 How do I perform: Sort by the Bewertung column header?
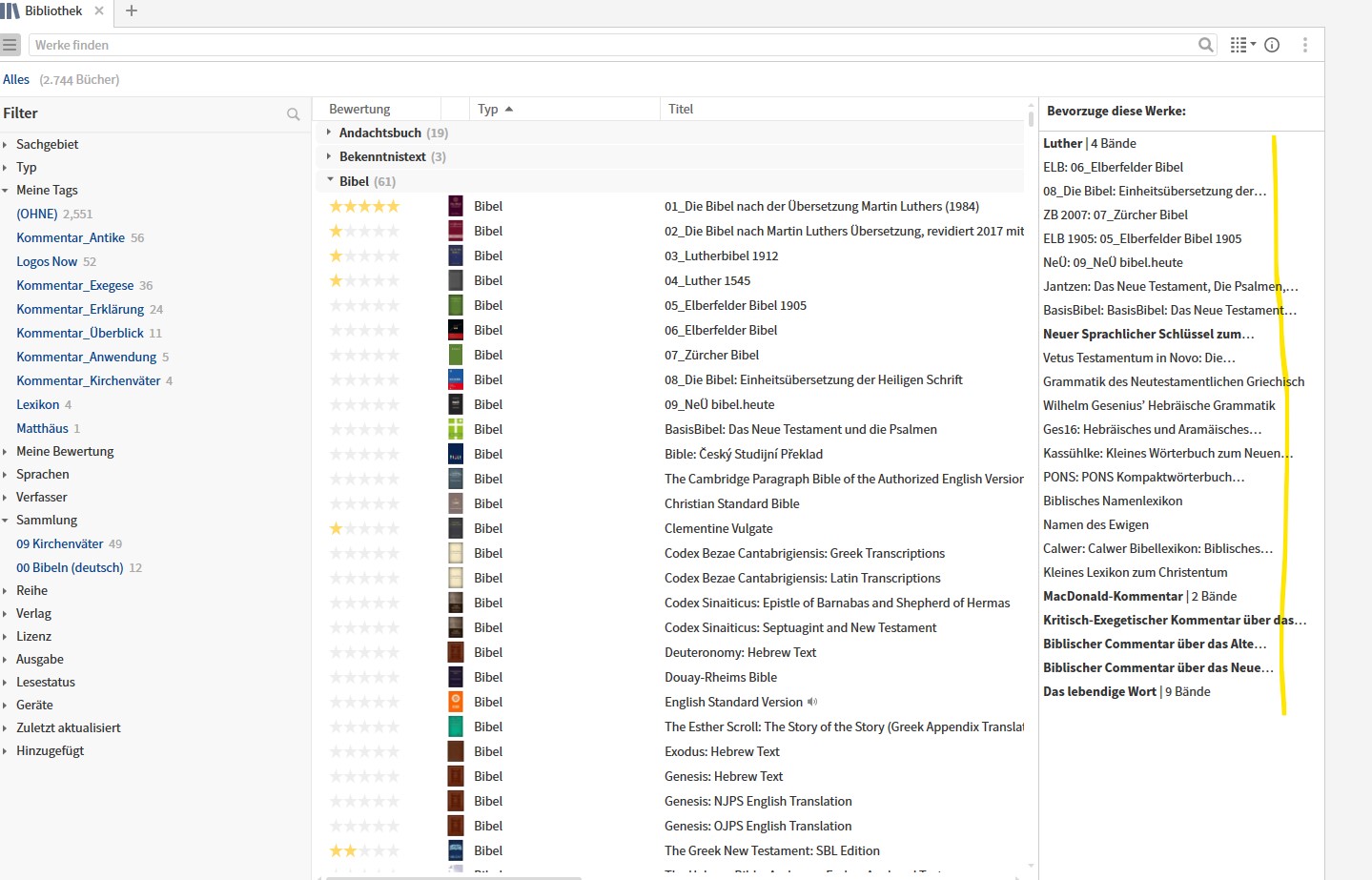(x=359, y=110)
